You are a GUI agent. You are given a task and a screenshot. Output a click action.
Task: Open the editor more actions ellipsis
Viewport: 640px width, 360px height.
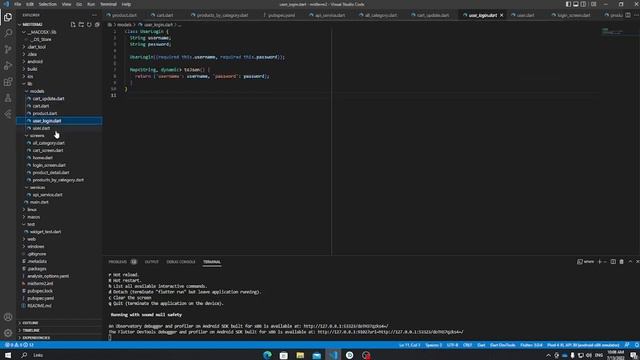[x=636, y=15]
